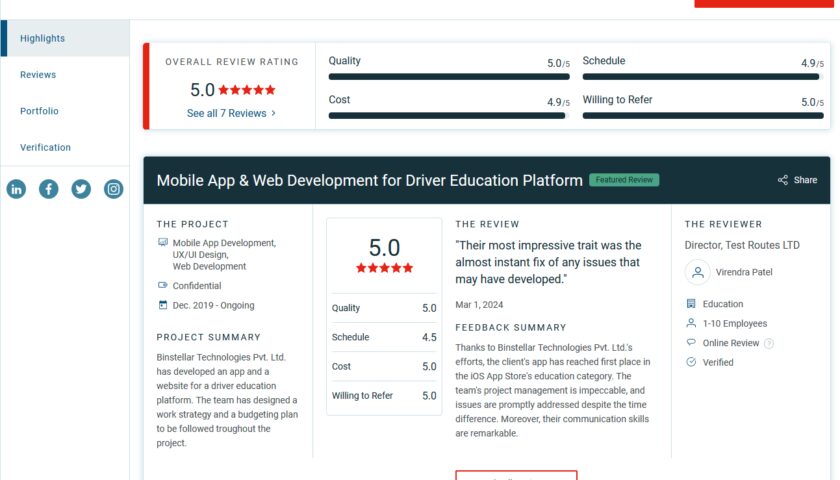Click the red-outlined button below the review

pos(516,475)
